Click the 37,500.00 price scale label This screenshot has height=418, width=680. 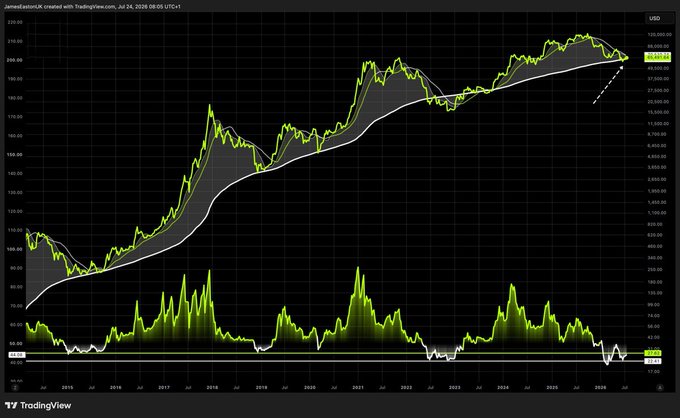tap(659, 79)
